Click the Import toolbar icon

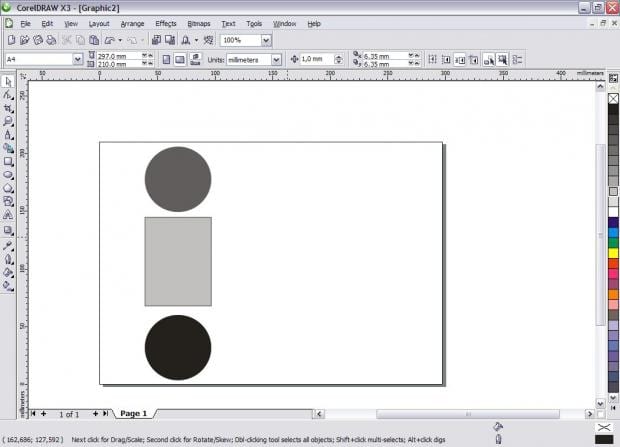coord(156,40)
